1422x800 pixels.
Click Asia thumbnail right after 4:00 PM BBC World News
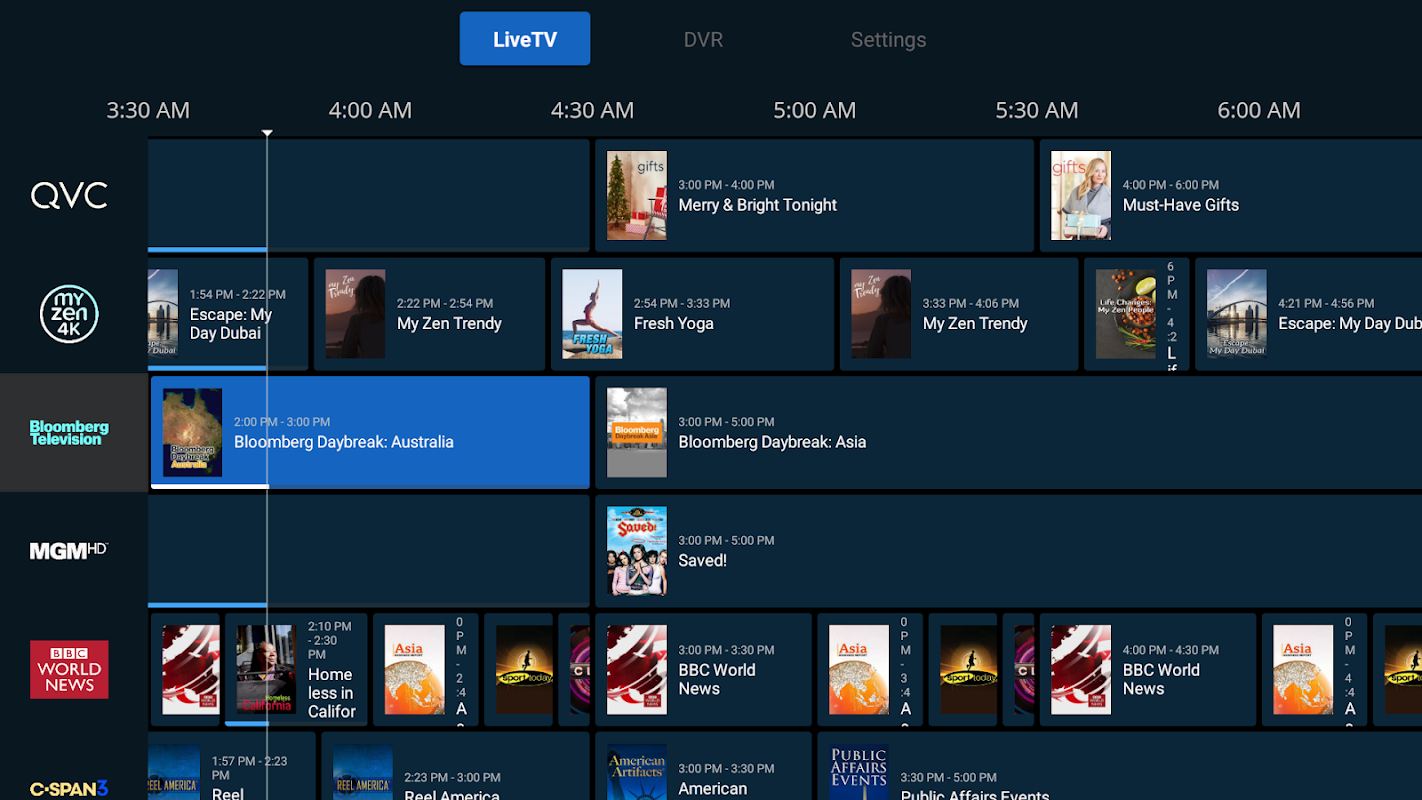pos(1303,670)
